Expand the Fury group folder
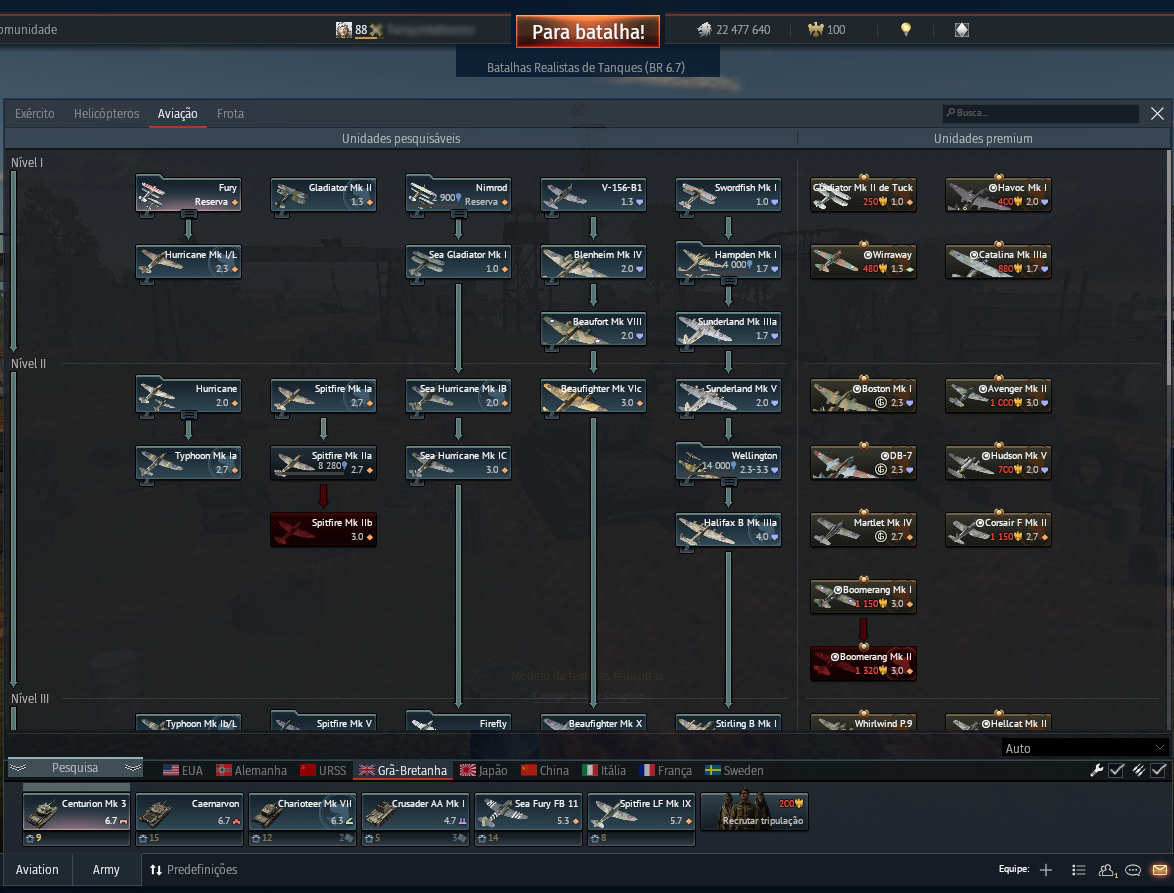Viewport: 1174px width, 893px height. click(x=189, y=193)
